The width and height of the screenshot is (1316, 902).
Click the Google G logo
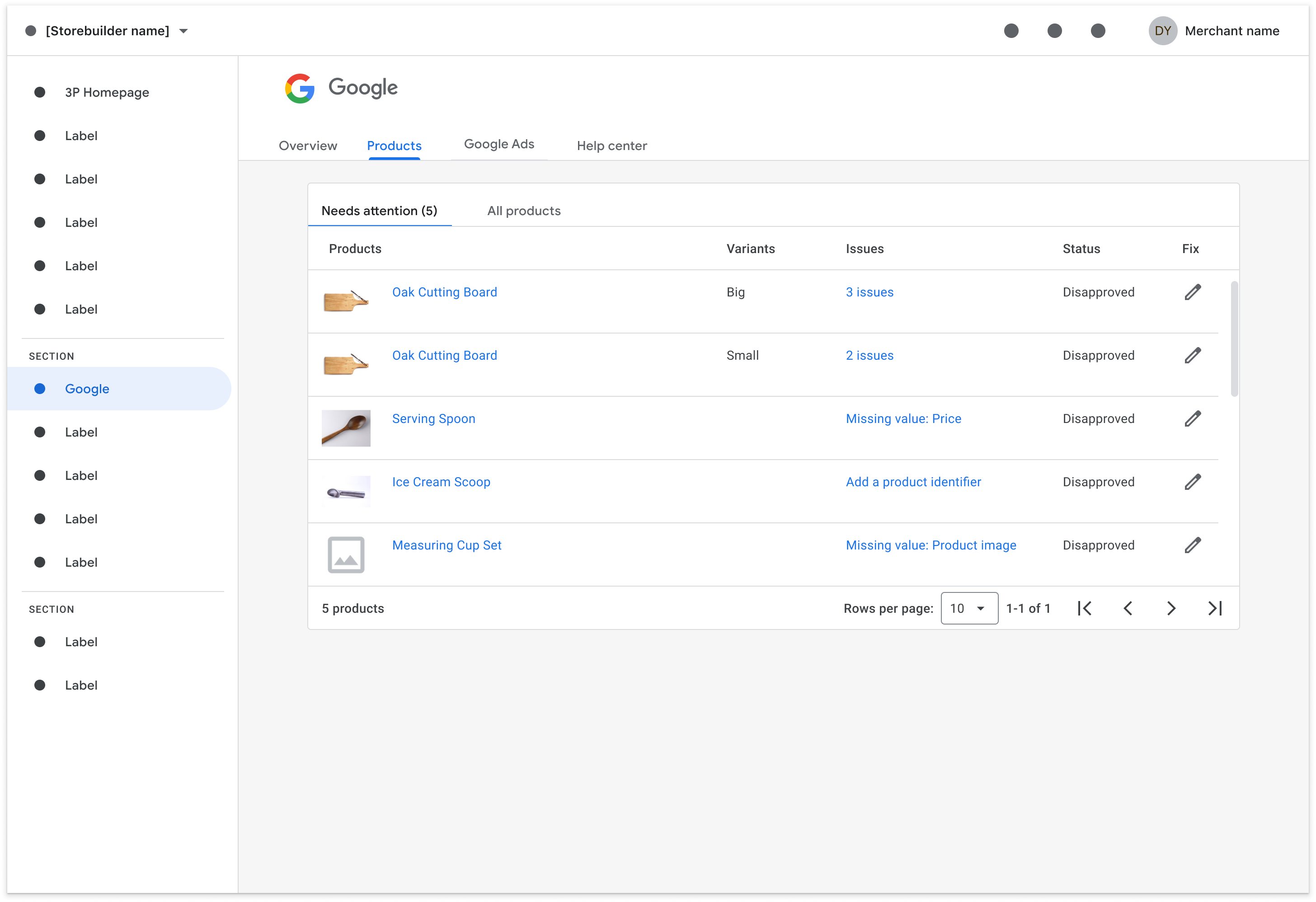300,88
